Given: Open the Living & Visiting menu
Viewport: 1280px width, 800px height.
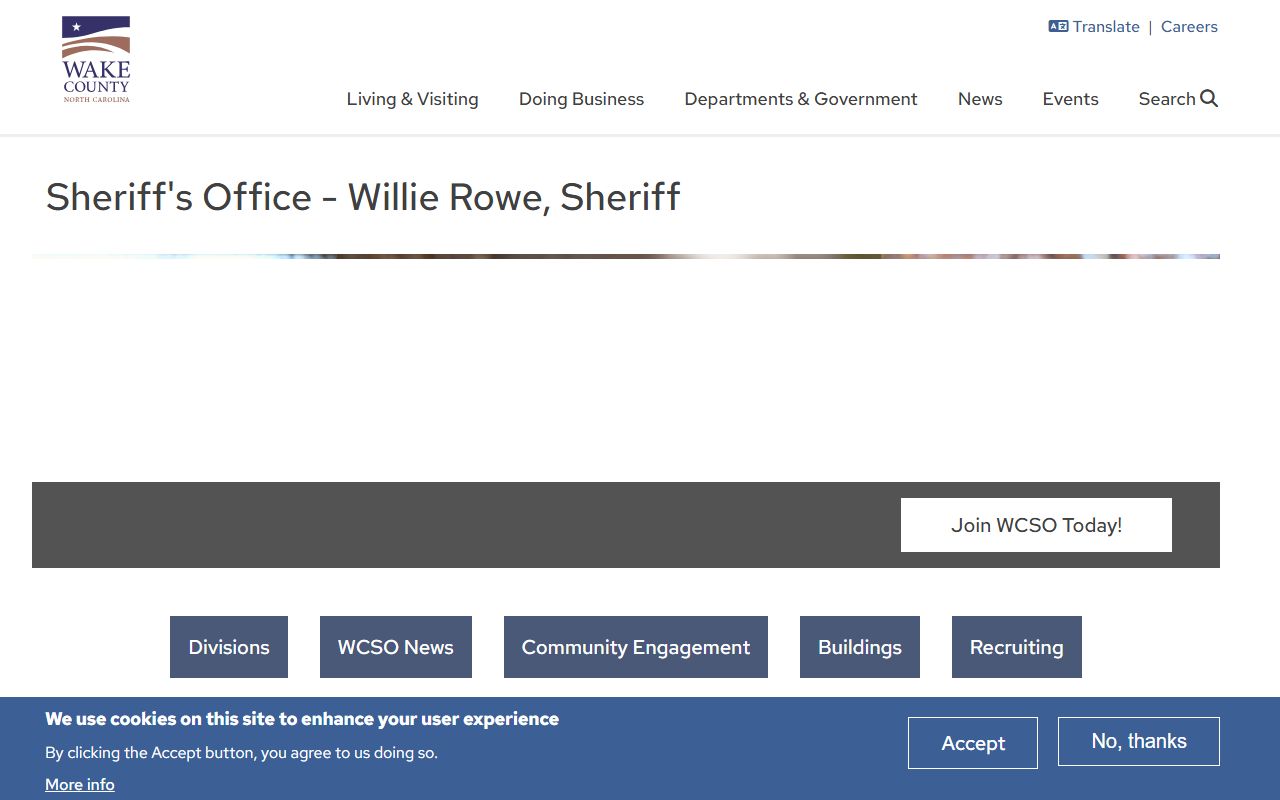Looking at the screenshot, I should [413, 99].
